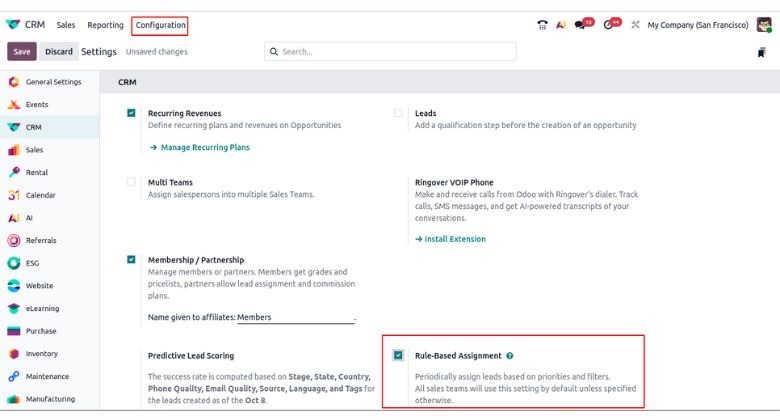This screenshot has width=780, height=420.
Task: Click the user avatar in top right
Action: [x=765, y=25]
